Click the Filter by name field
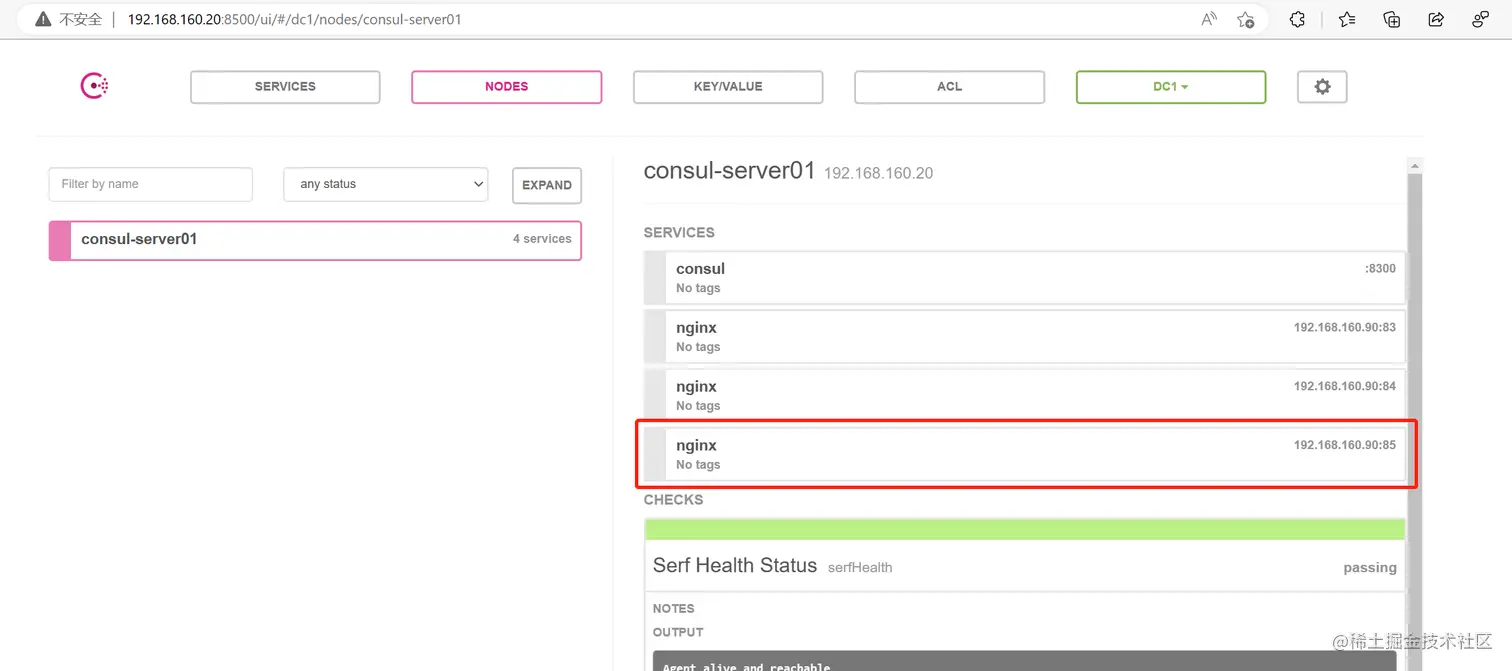1512x671 pixels. 150,184
